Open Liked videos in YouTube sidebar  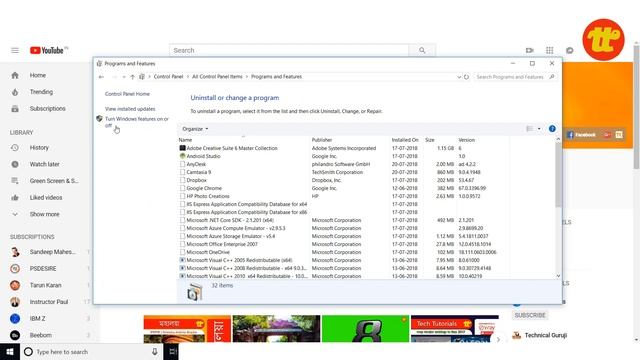click(46, 198)
